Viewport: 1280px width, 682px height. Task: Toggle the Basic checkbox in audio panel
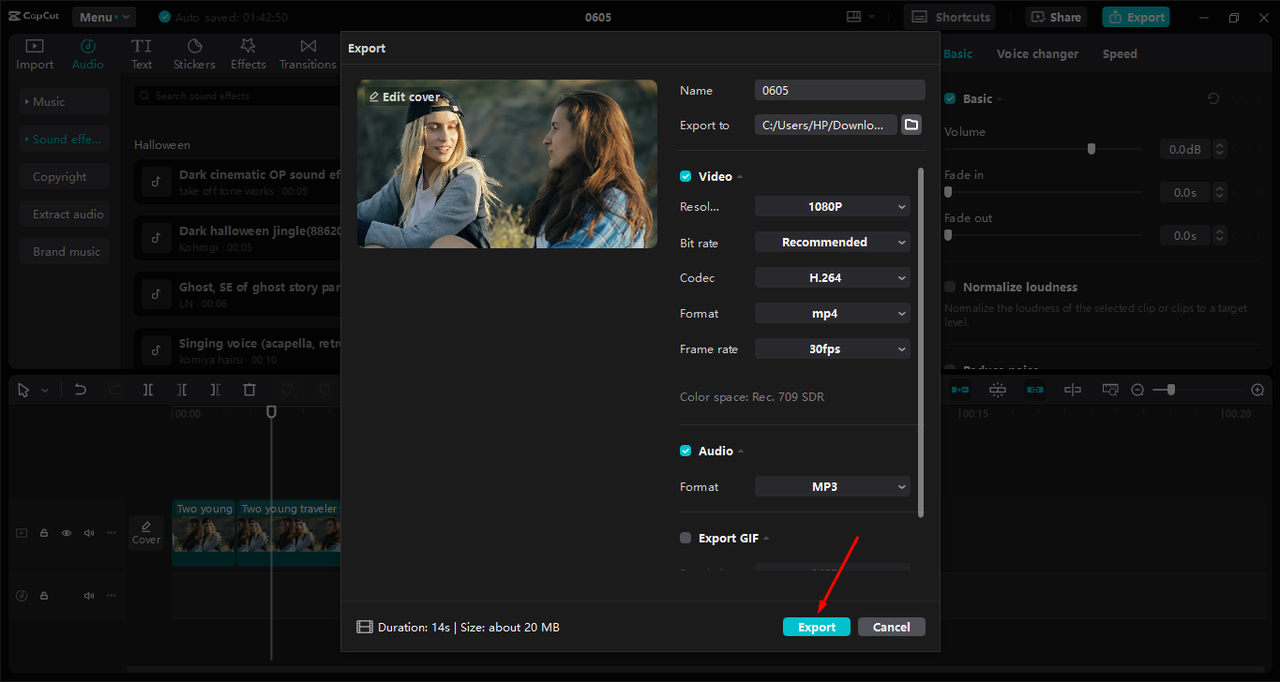coord(950,98)
